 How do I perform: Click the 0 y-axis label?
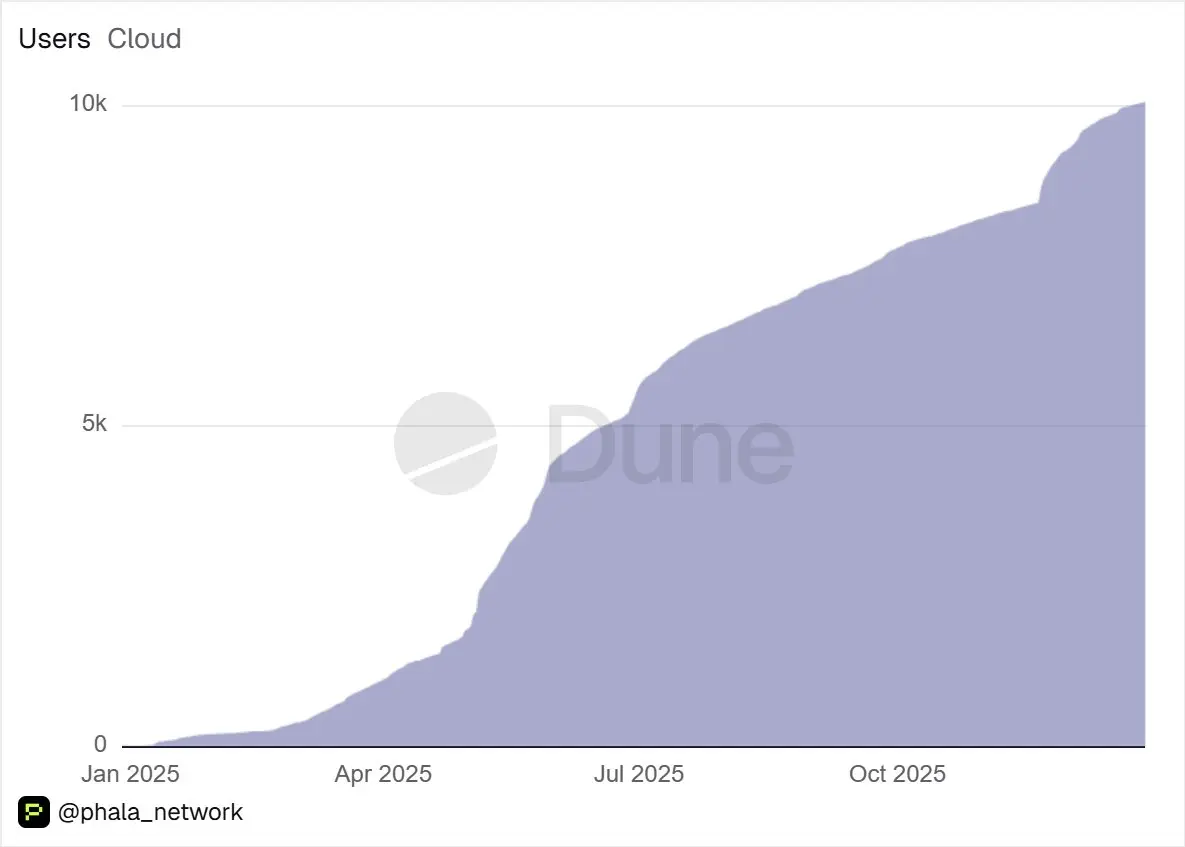point(101,744)
